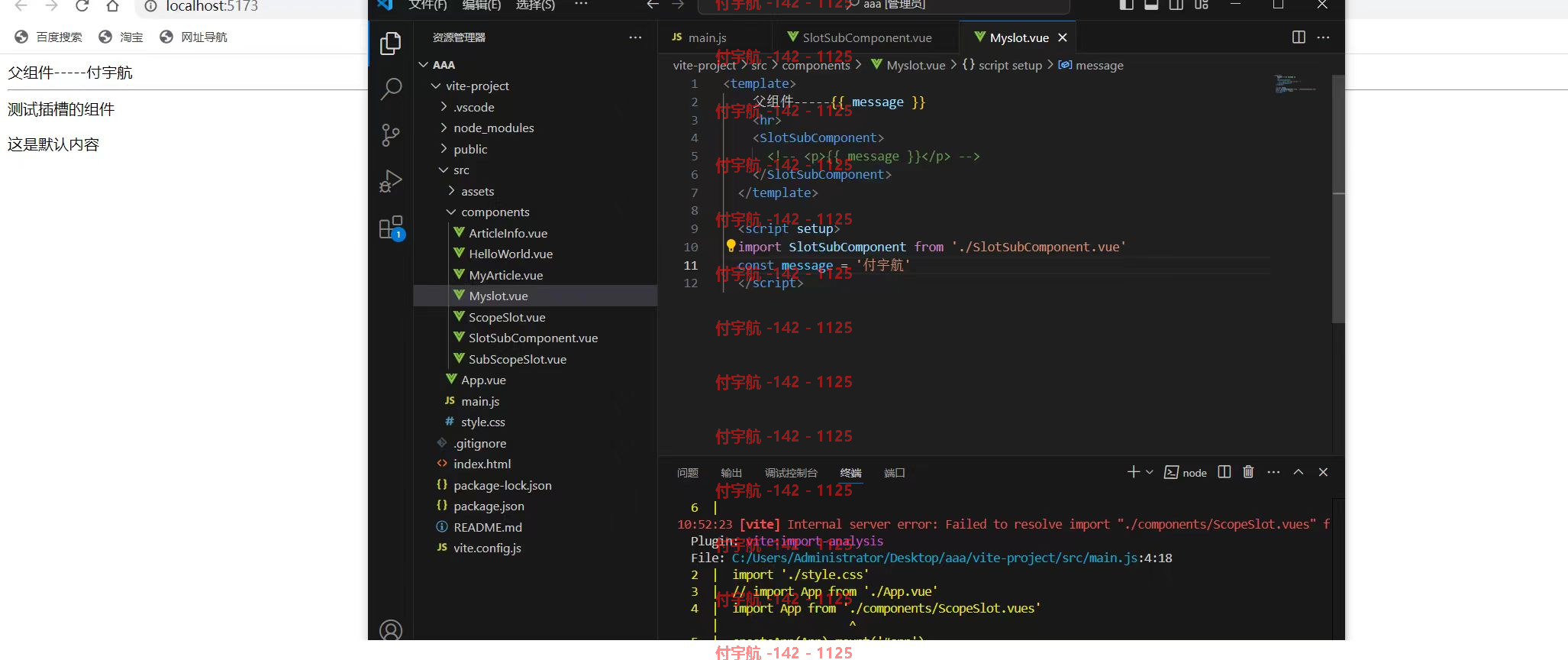The image size is (1568, 660).
Task: Open the Accounts icon in activity bar
Action: (391, 630)
